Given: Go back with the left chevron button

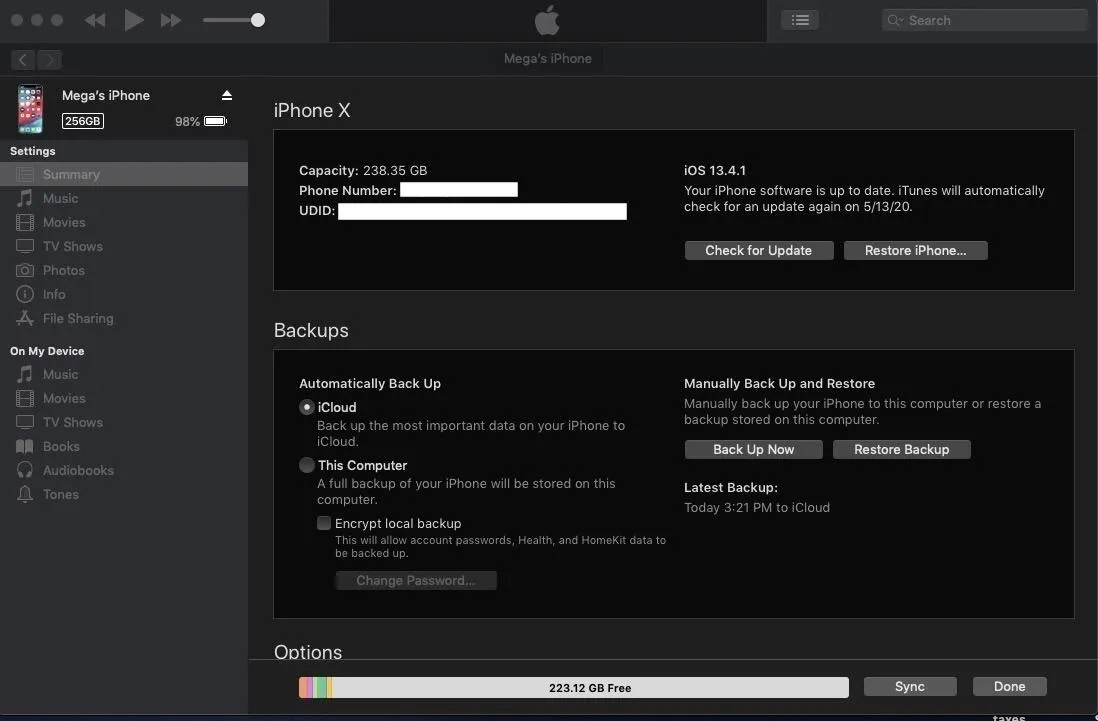Looking at the screenshot, I should [23, 60].
